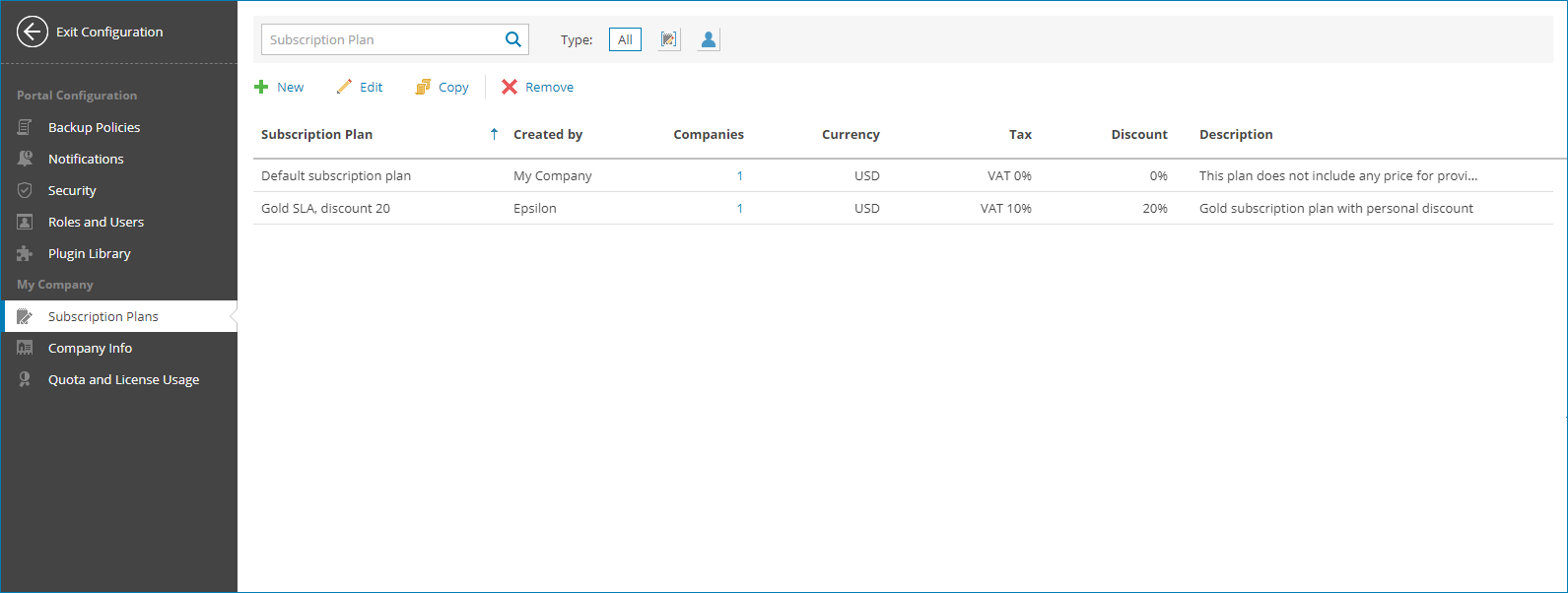Sort by Created by column header
The height and width of the screenshot is (593, 1568).
coord(548,134)
